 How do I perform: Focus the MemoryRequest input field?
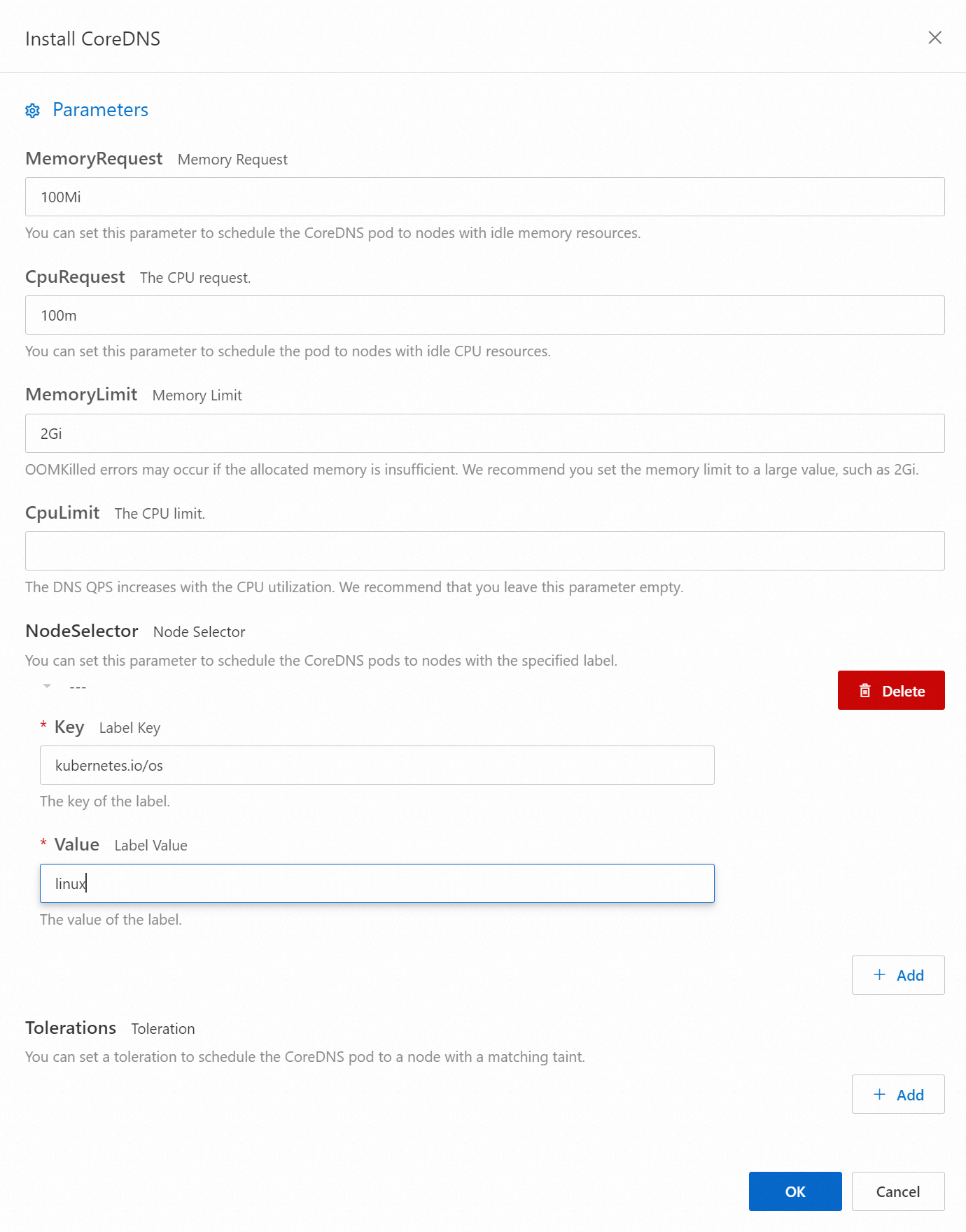click(x=484, y=197)
